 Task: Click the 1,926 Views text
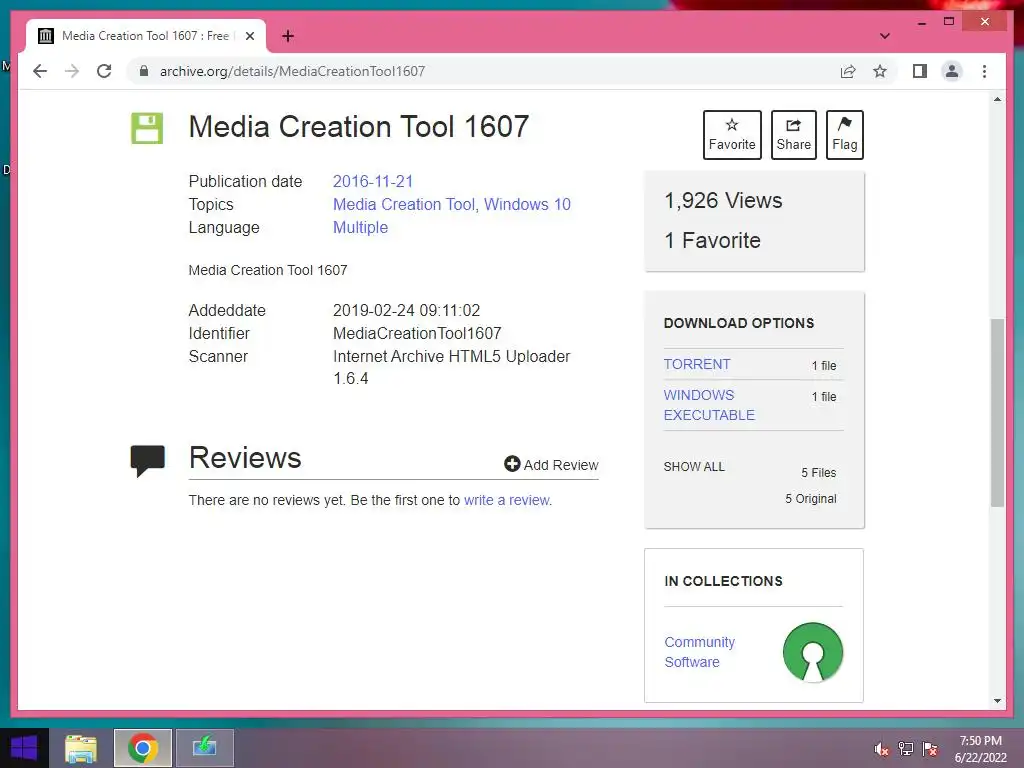tap(723, 200)
